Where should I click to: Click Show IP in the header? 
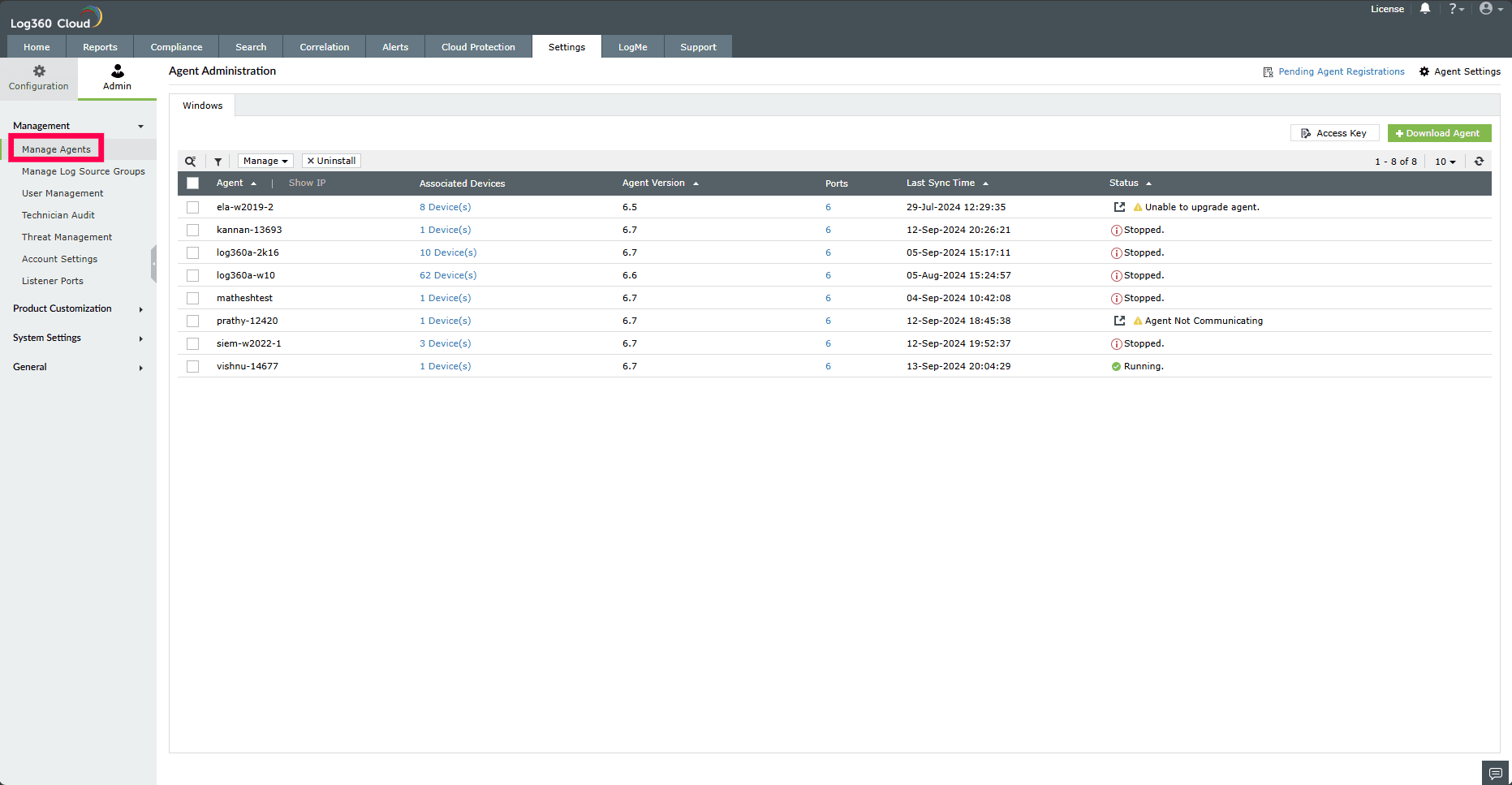click(307, 183)
